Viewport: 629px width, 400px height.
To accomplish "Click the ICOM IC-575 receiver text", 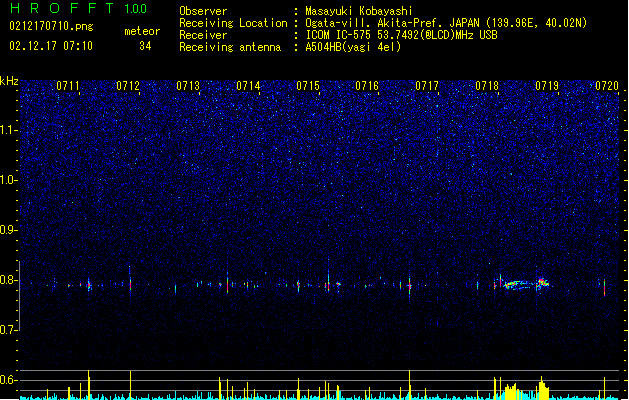I will 401,35.
